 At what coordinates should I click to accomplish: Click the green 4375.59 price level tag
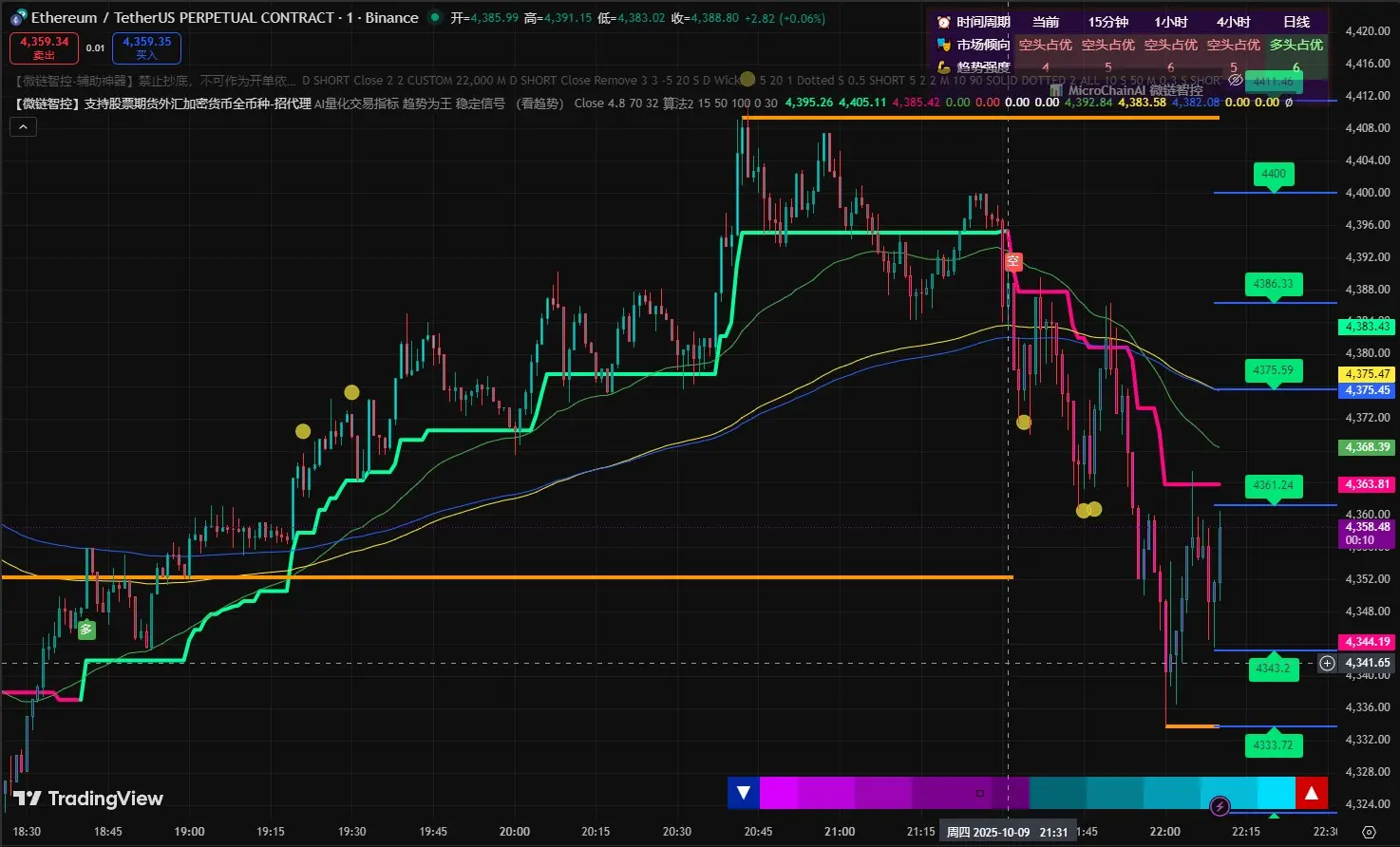(x=1273, y=371)
